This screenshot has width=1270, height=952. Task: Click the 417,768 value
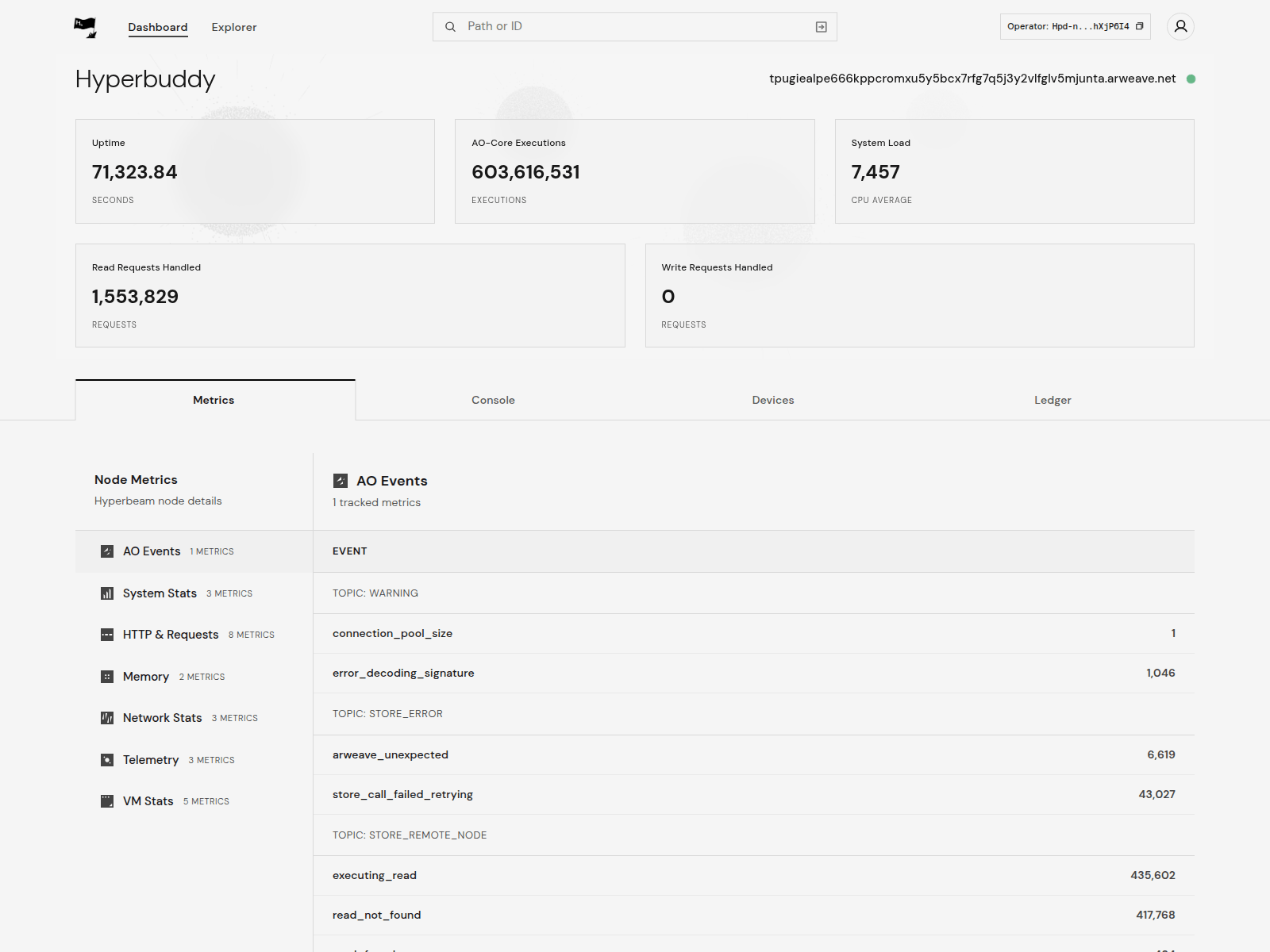(x=1156, y=916)
